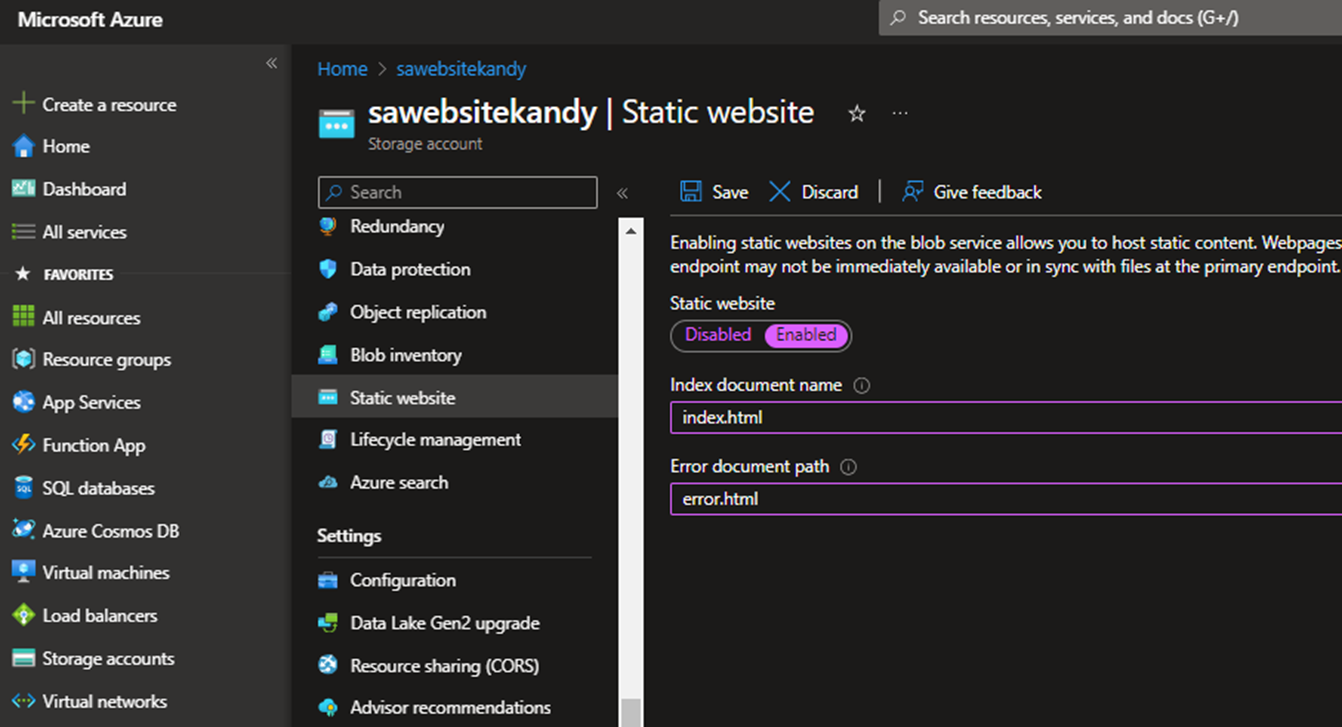The image size is (1342, 727).
Task: Click Error document path info icon
Action: pos(848,467)
